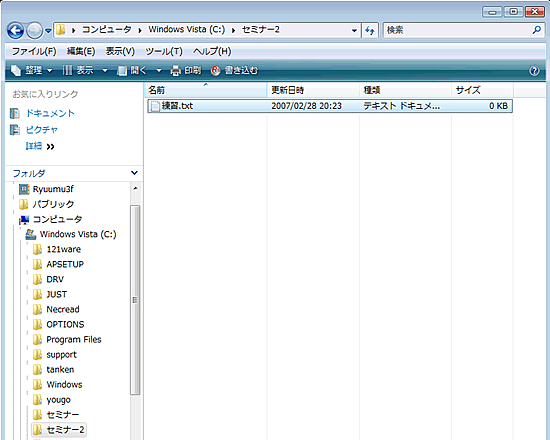Select the Program Files folder in tree
The width and height of the screenshot is (550, 440).
(74, 340)
